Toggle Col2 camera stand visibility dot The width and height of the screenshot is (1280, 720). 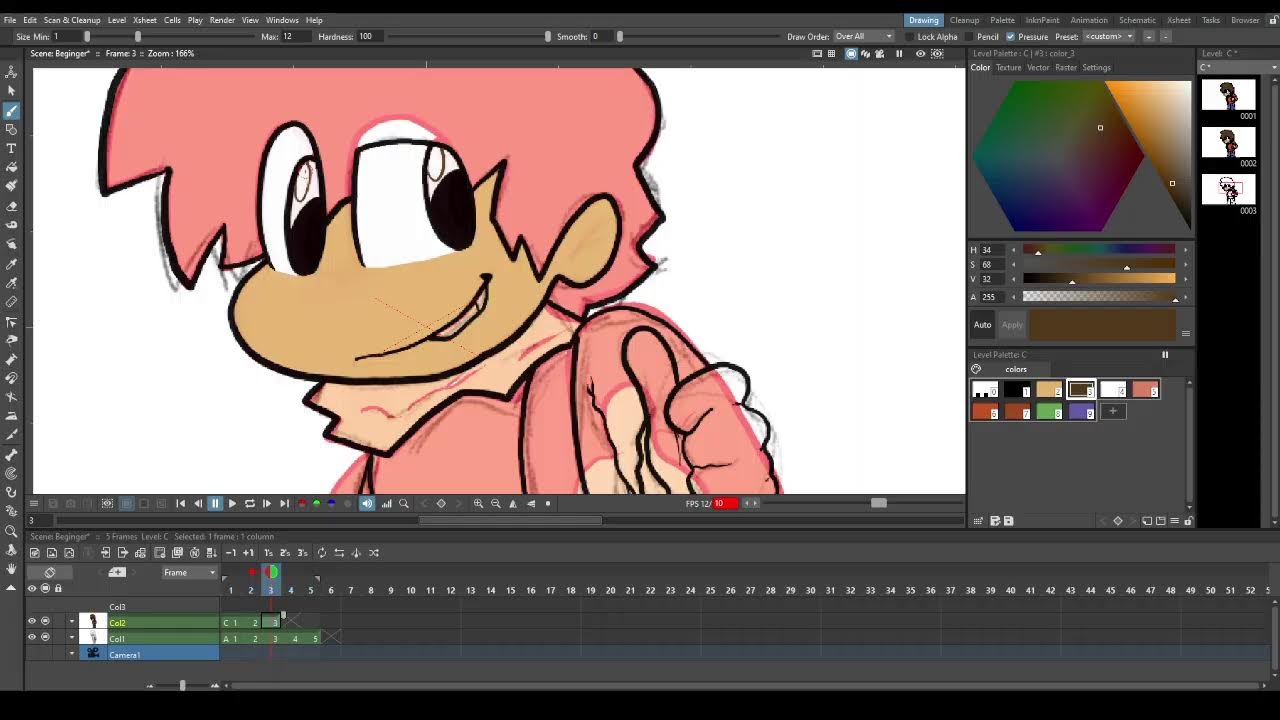point(45,622)
